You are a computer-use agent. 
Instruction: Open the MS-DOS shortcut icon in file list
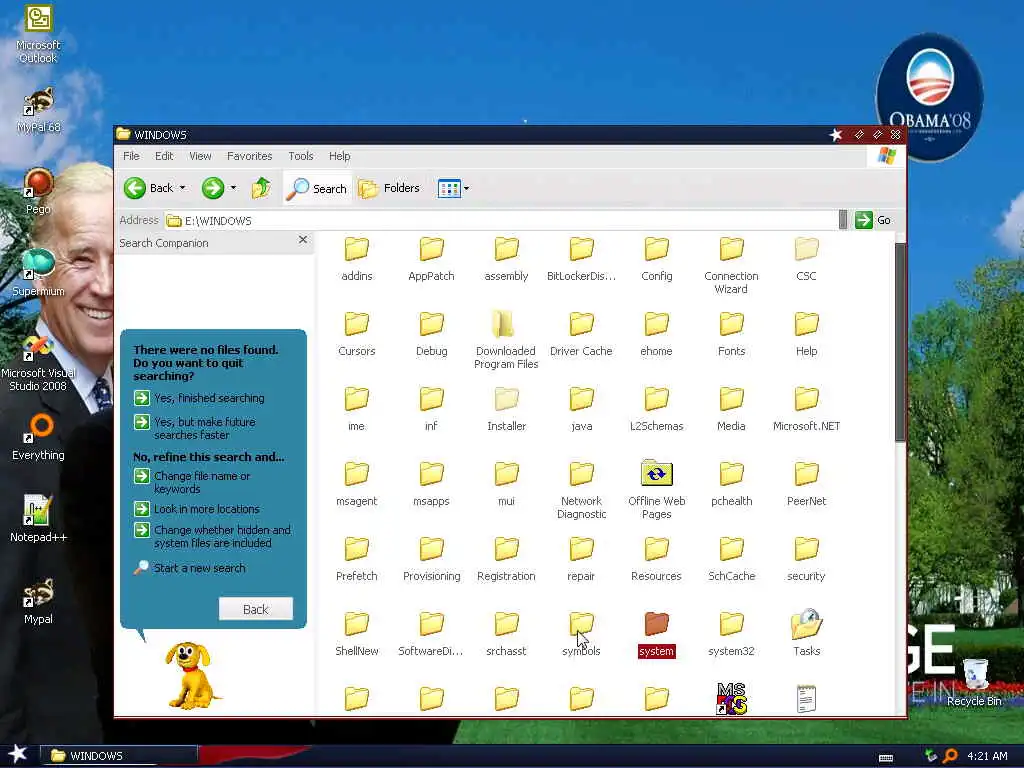(731, 698)
